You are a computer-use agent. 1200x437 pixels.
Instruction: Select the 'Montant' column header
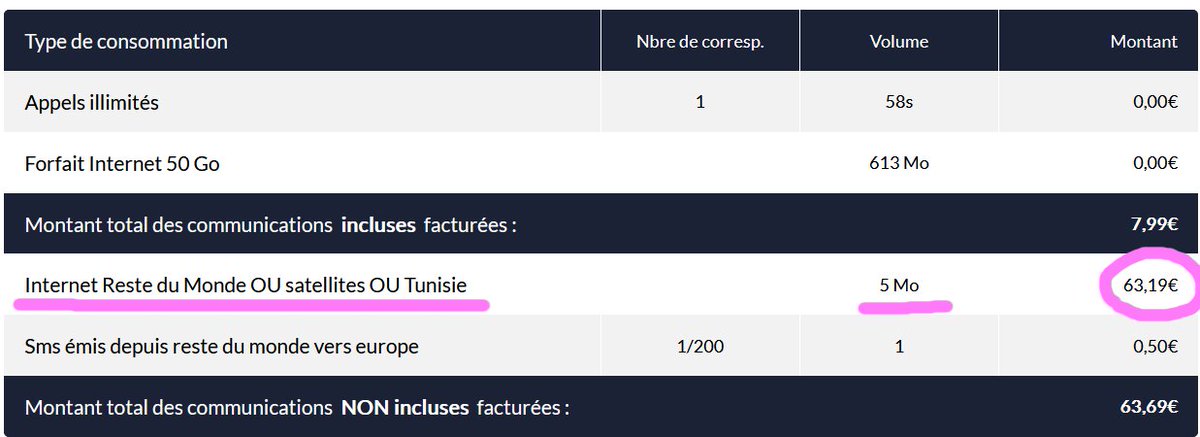pyautogui.click(x=1144, y=42)
